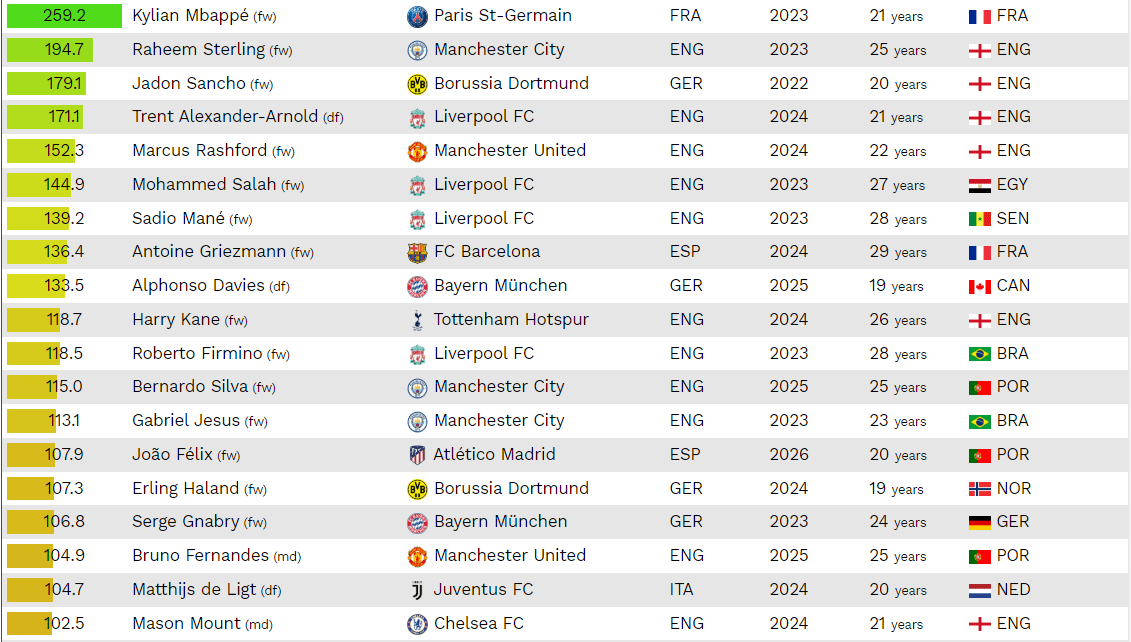Click the Atlético Madrid crest icon
Image resolution: width=1131 pixels, height=642 pixels.
point(417,455)
